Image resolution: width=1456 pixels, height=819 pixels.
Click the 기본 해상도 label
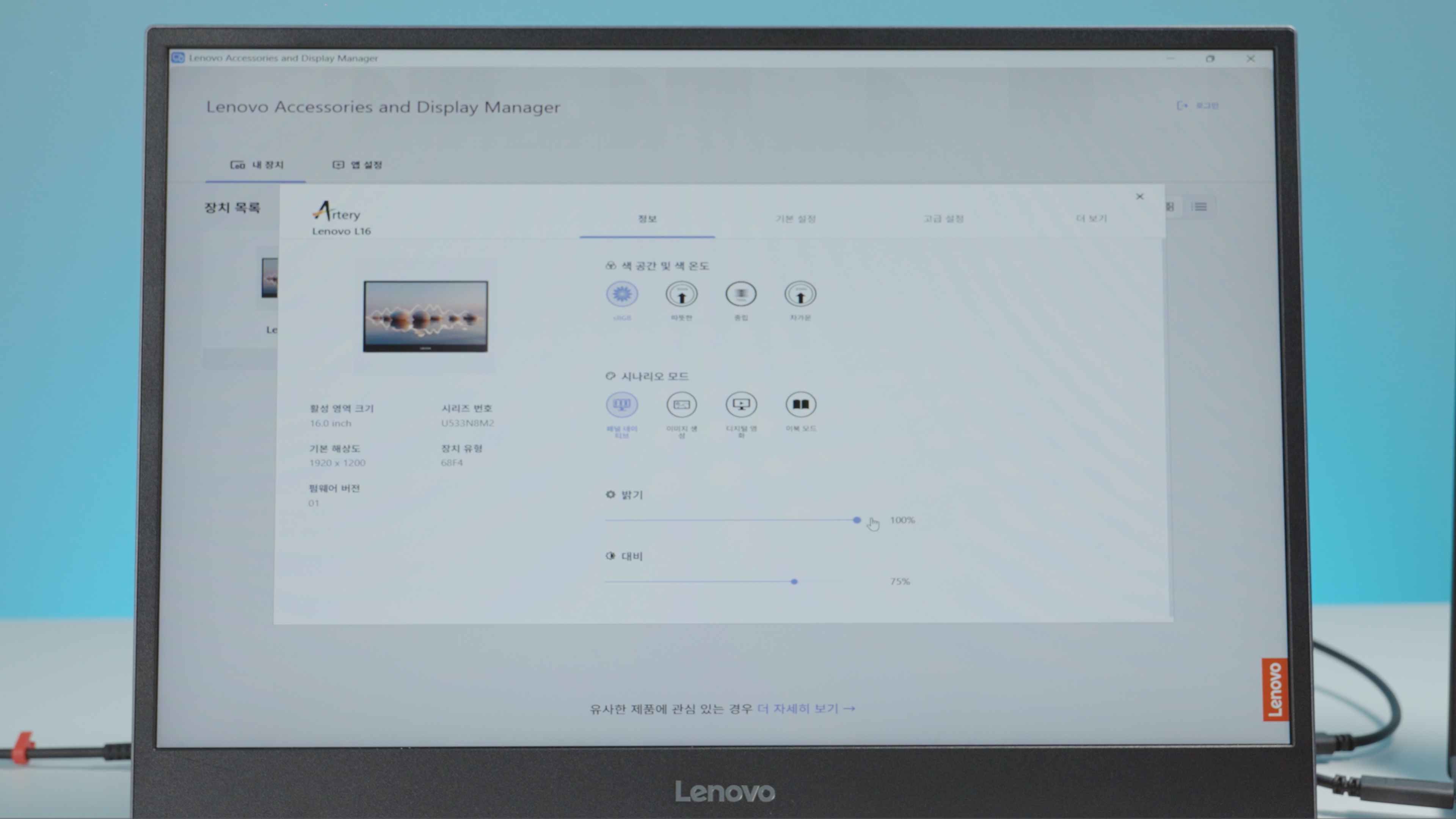tap(334, 449)
